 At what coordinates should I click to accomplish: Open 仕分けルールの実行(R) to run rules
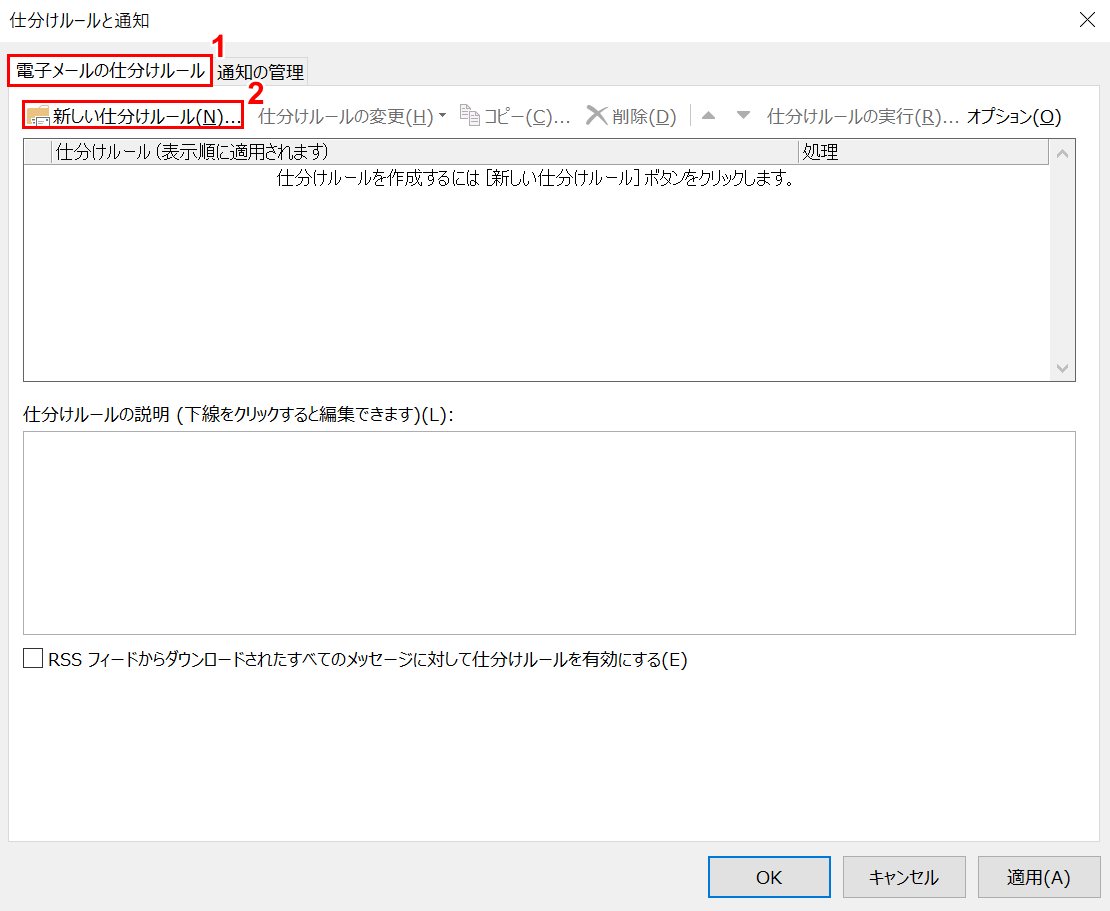click(862, 116)
